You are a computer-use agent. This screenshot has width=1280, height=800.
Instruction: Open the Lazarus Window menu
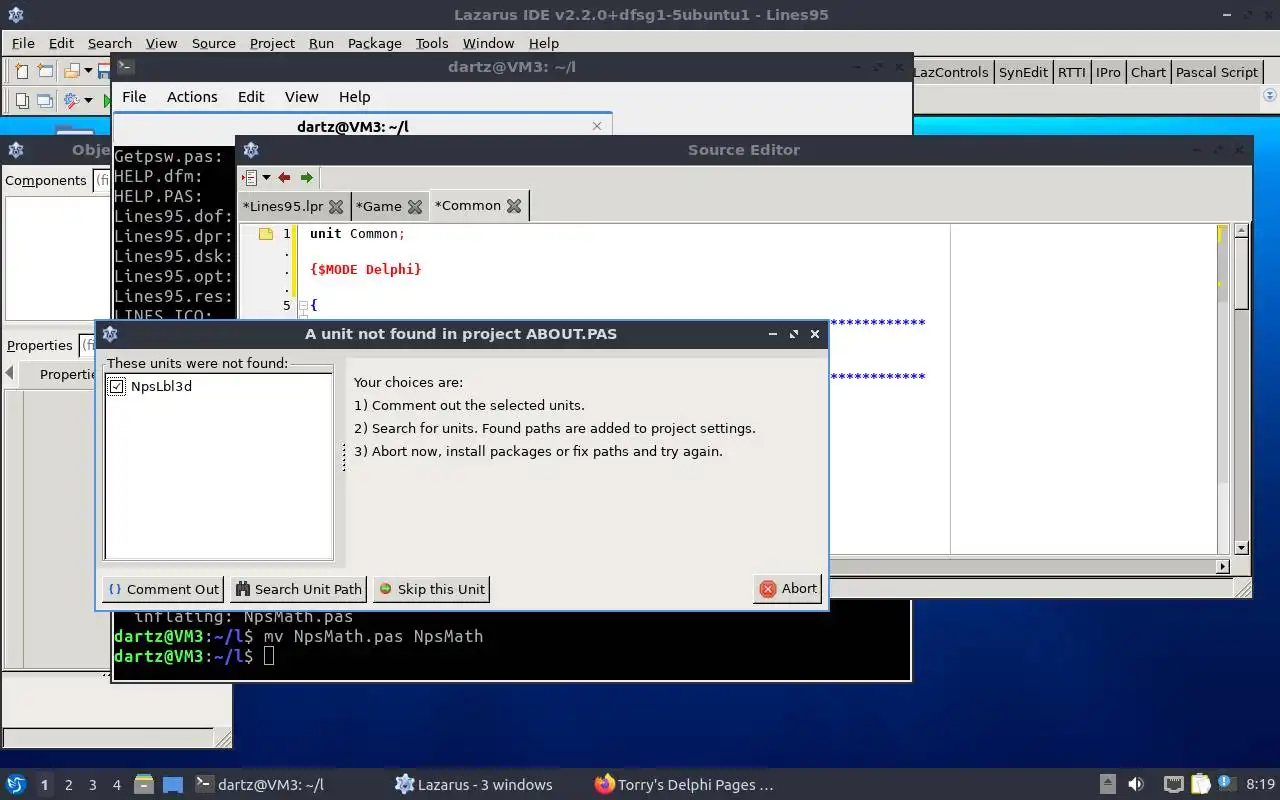click(488, 43)
